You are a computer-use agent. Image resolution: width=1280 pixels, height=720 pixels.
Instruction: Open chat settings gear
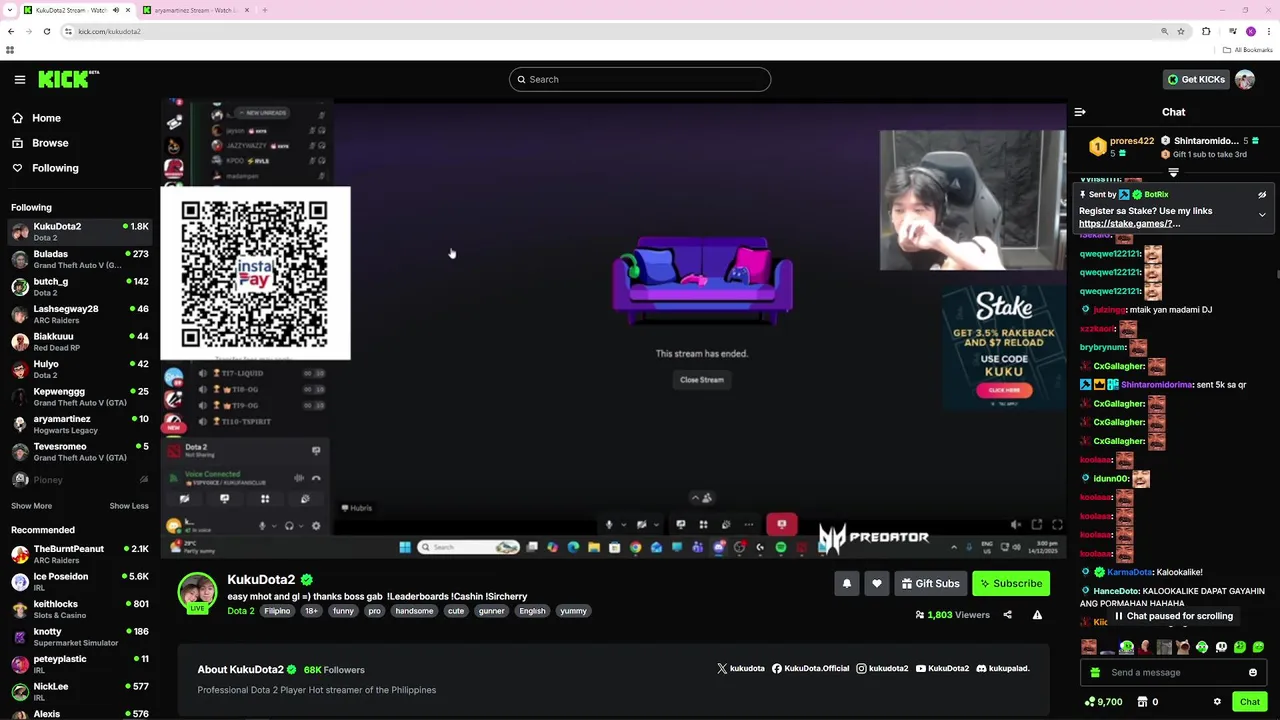(x=1217, y=702)
